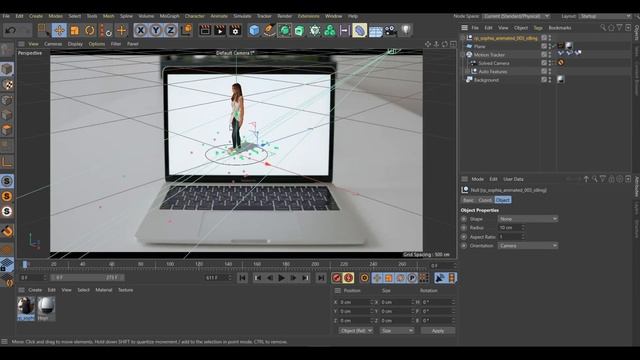Click the blue Bend deformer icon
The width and height of the screenshot is (640, 360).
tap(360, 30)
